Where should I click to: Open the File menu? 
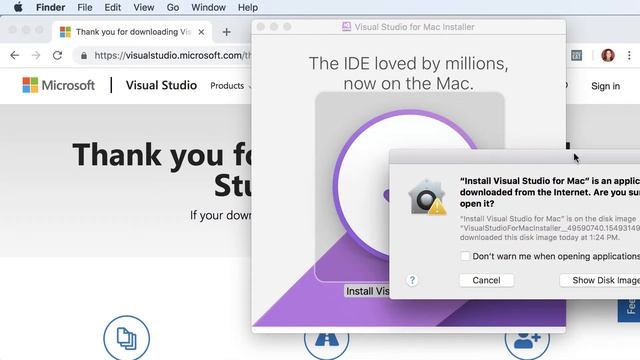tap(84, 7)
